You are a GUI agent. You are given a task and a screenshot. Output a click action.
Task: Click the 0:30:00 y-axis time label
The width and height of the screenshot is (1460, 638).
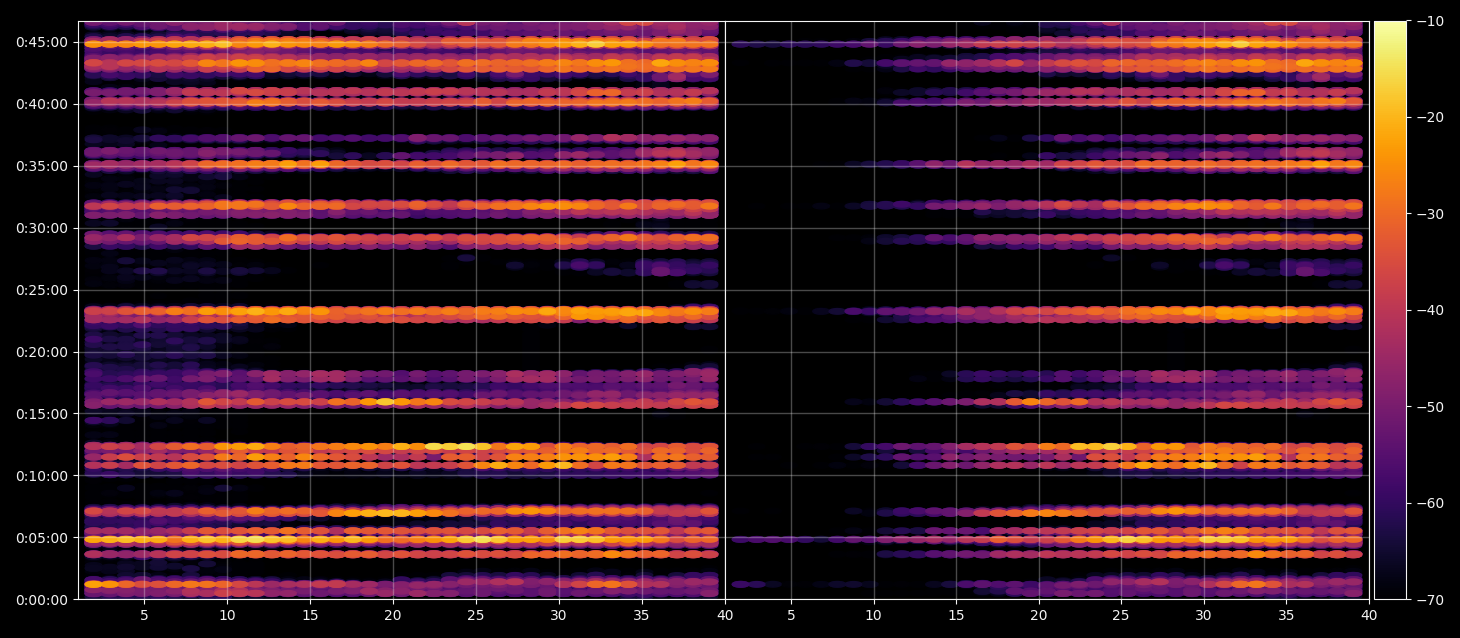(x=42, y=227)
